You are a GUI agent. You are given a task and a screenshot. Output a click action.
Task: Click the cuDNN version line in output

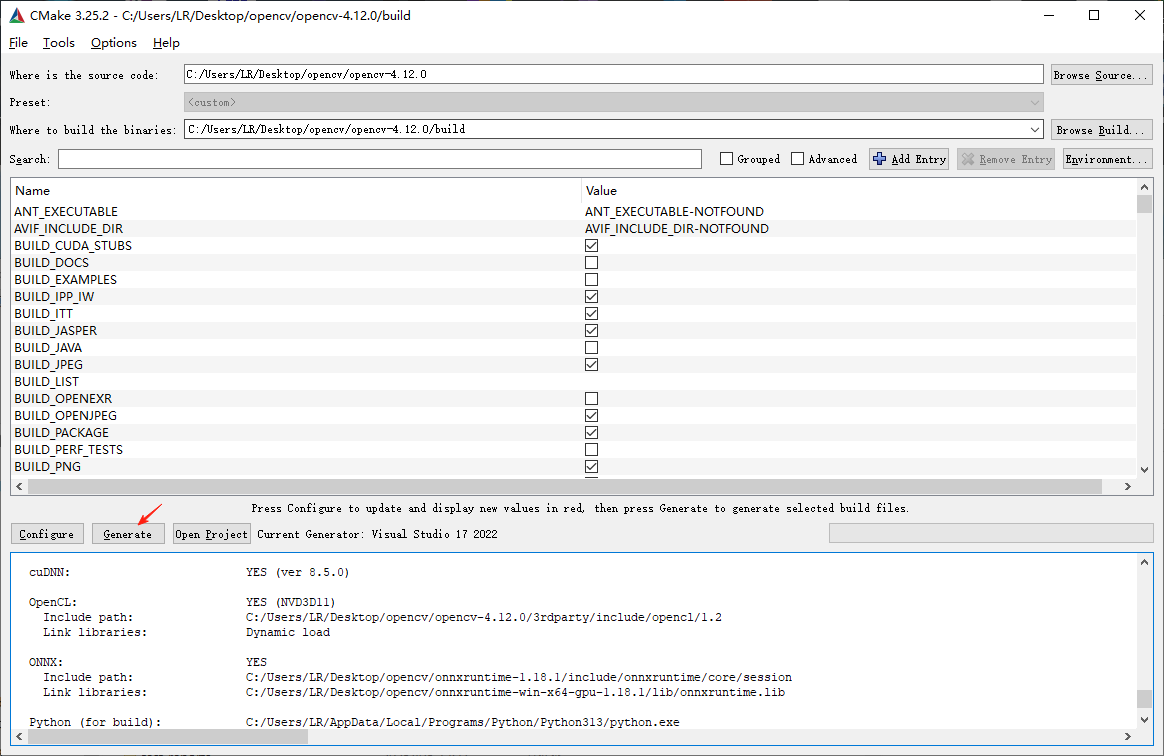click(x=189, y=573)
